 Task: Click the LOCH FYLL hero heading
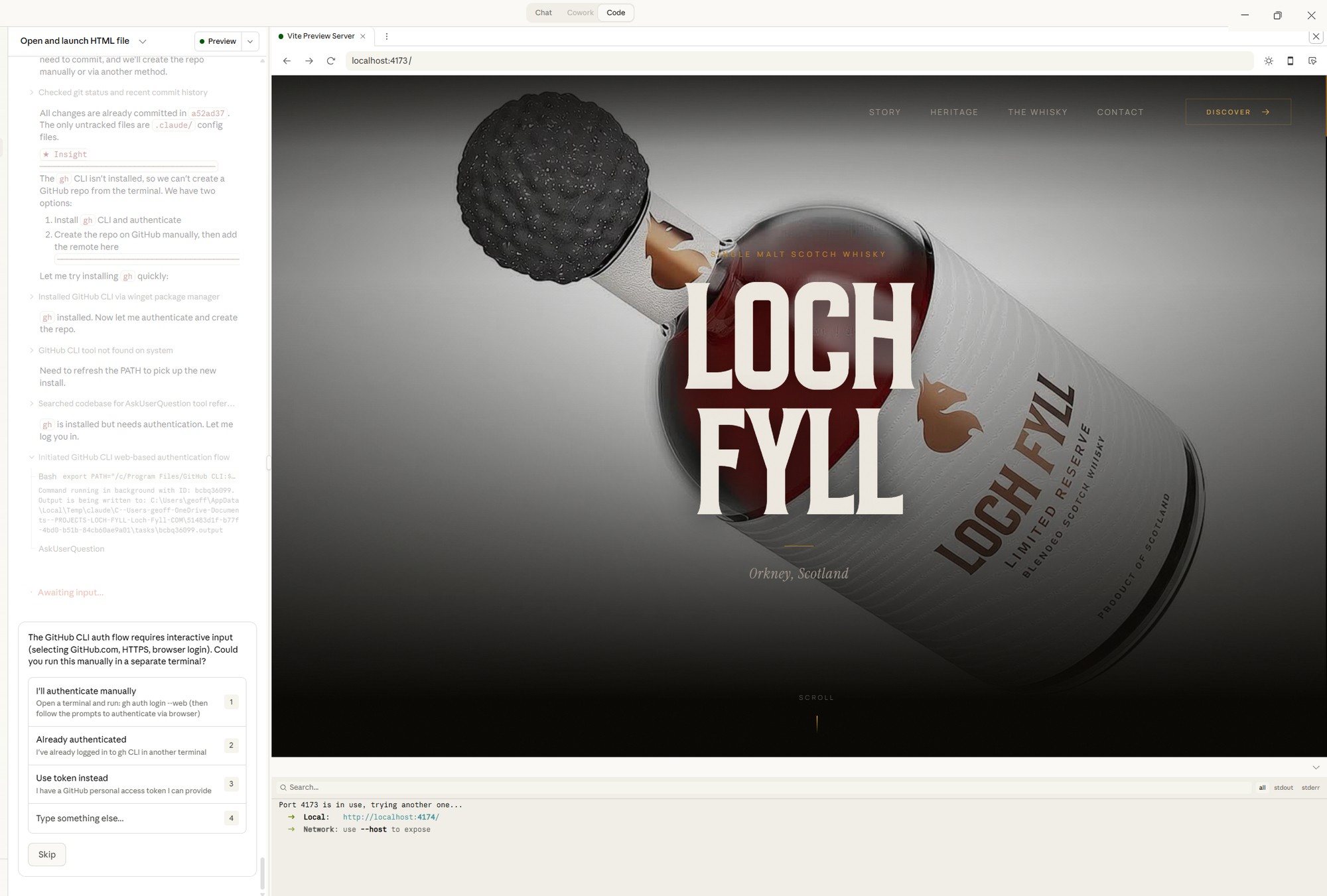tap(800, 398)
